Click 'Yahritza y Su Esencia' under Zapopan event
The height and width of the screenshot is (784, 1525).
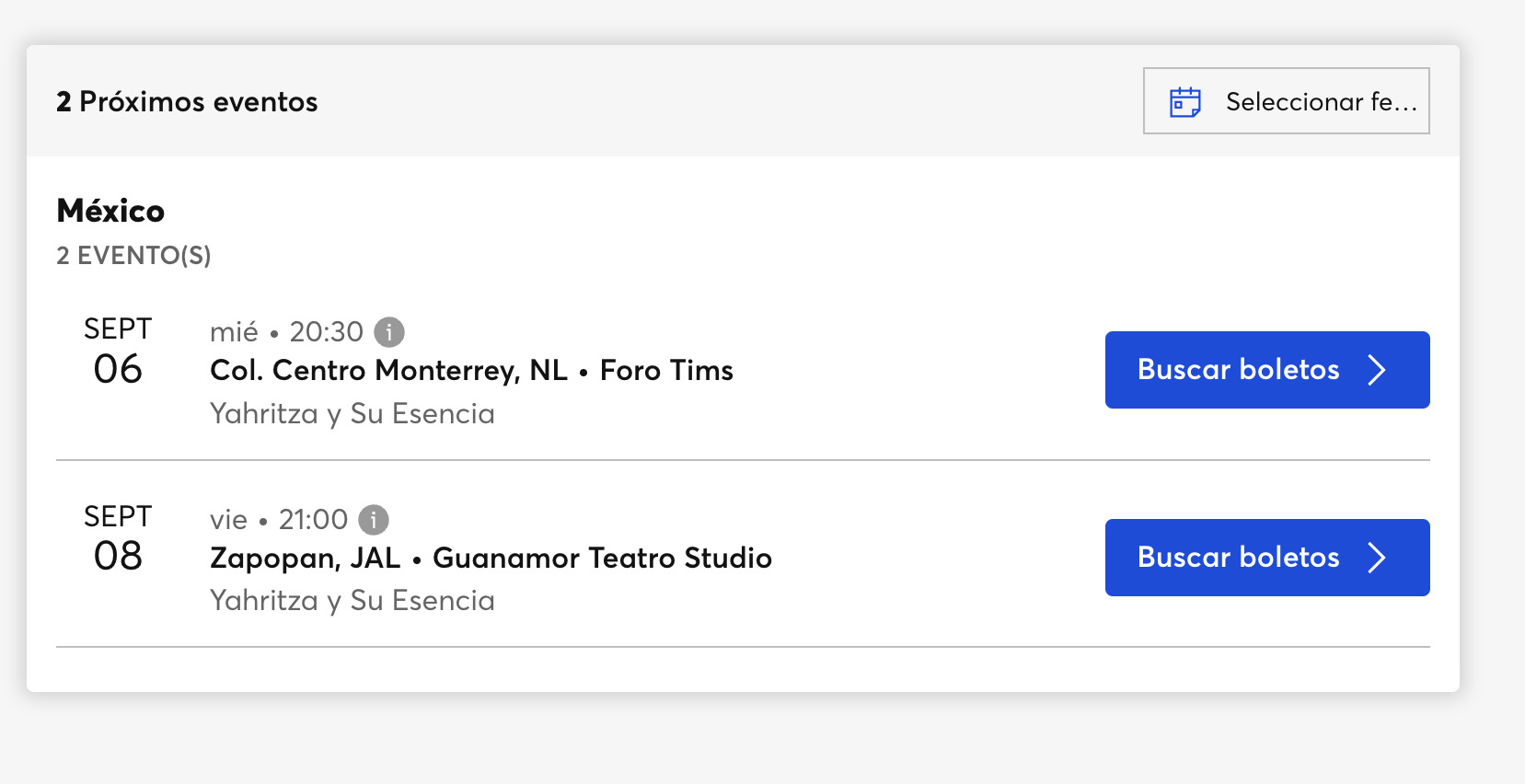click(x=352, y=601)
